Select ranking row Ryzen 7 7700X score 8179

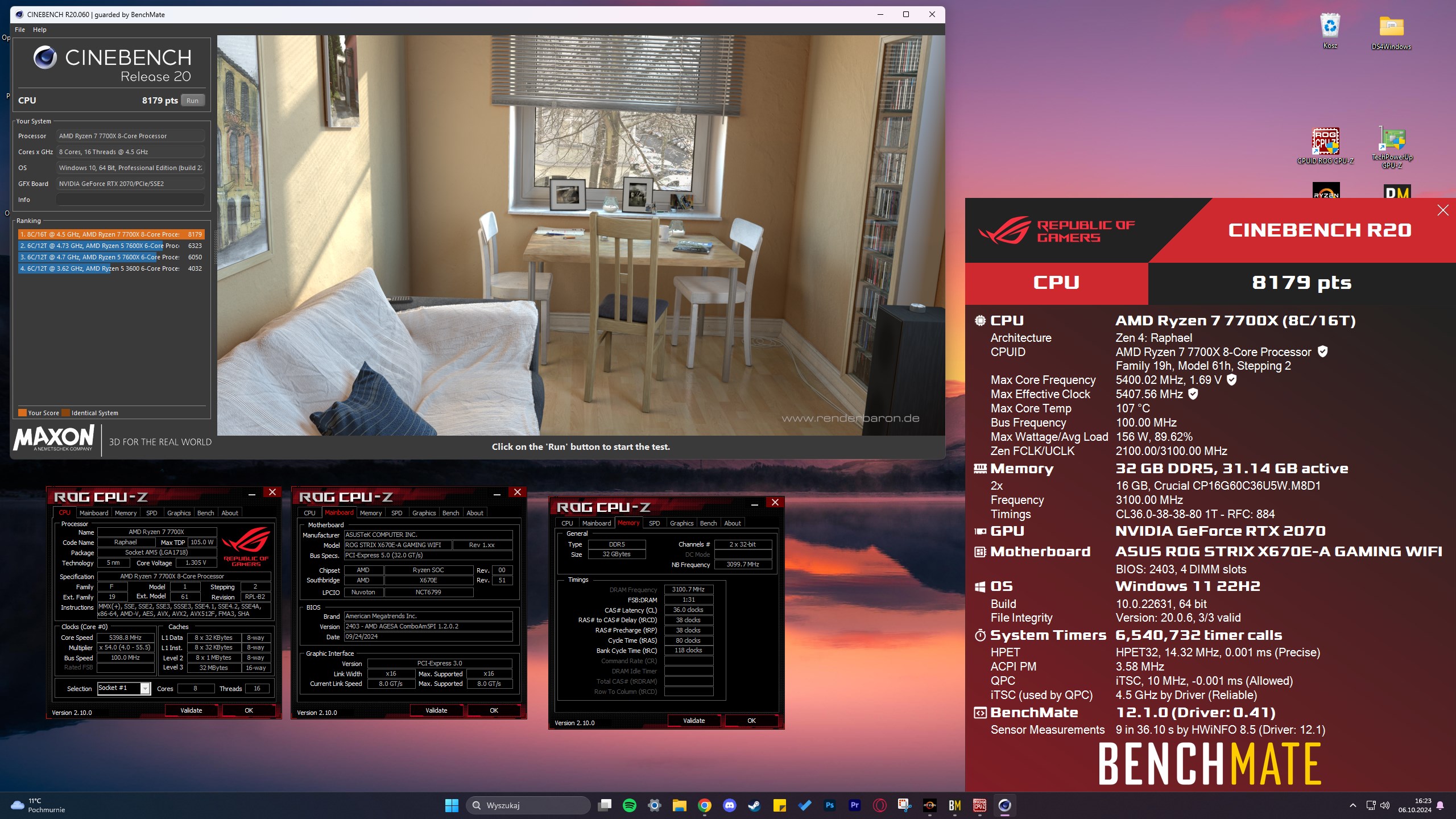pyautogui.click(x=111, y=234)
